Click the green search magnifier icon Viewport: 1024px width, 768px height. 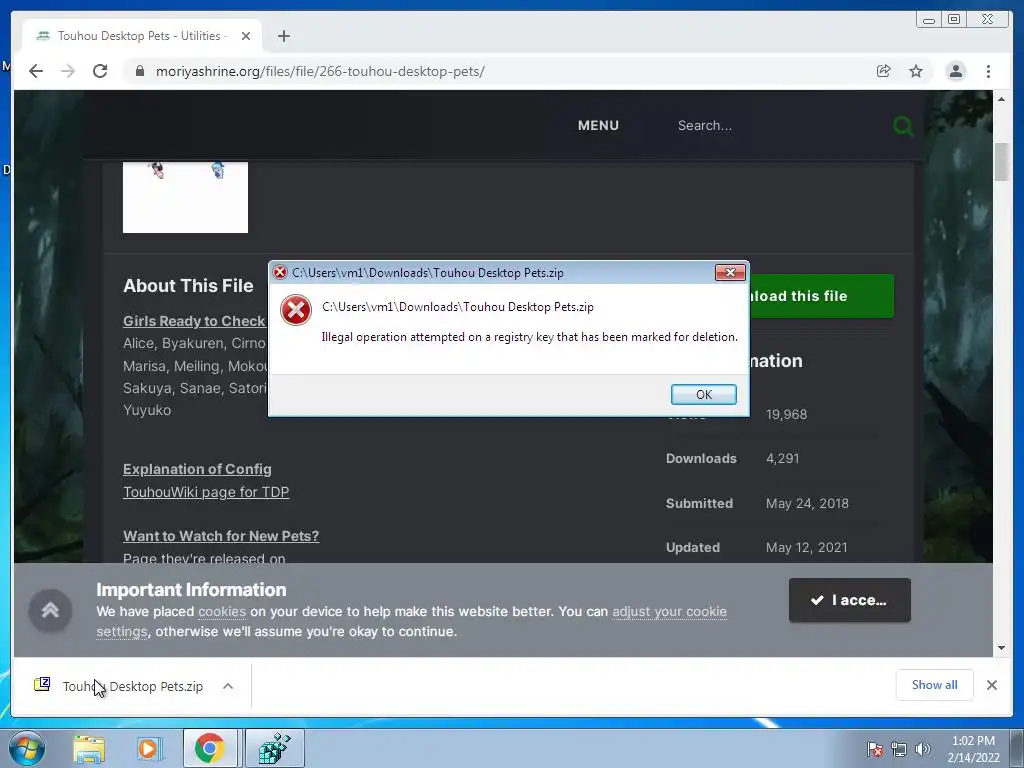click(x=903, y=125)
